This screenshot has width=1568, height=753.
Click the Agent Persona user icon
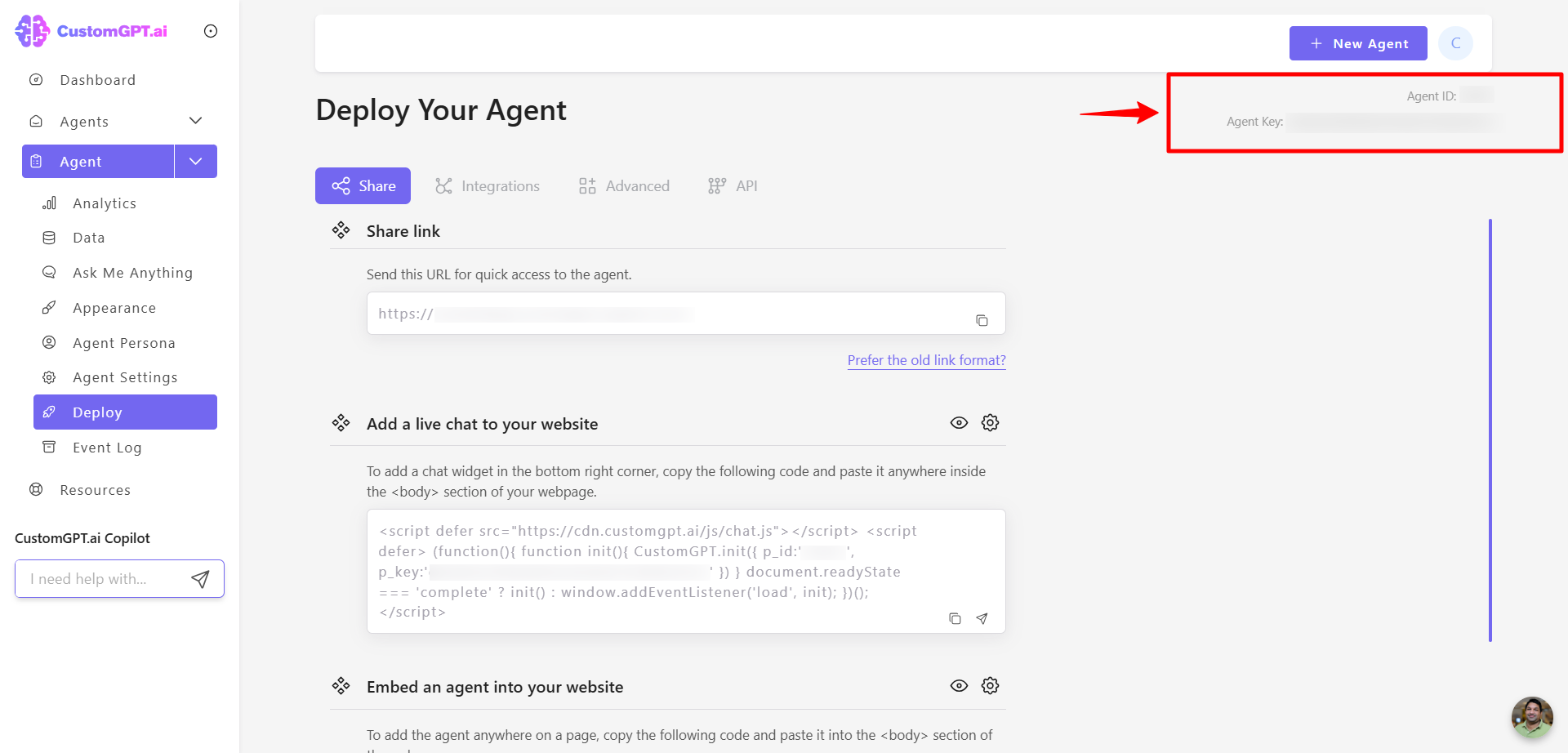click(49, 343)
